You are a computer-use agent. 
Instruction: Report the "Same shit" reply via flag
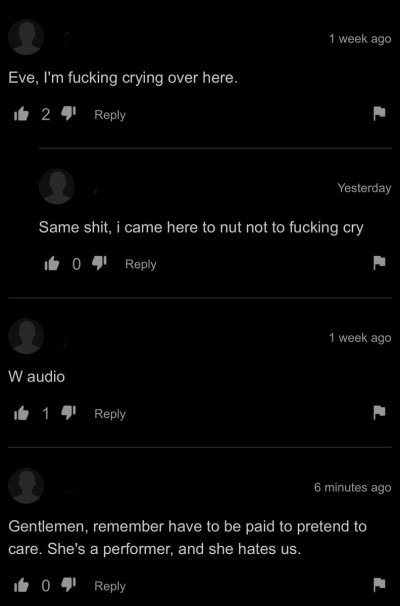click(x=379, y=263)
